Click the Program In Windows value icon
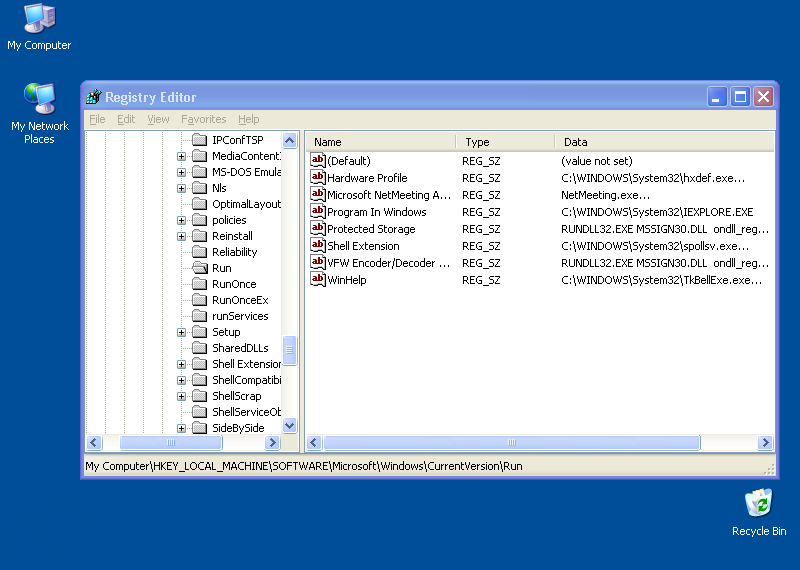This screenshot has height=570, width=800. (x=318, y=212)
